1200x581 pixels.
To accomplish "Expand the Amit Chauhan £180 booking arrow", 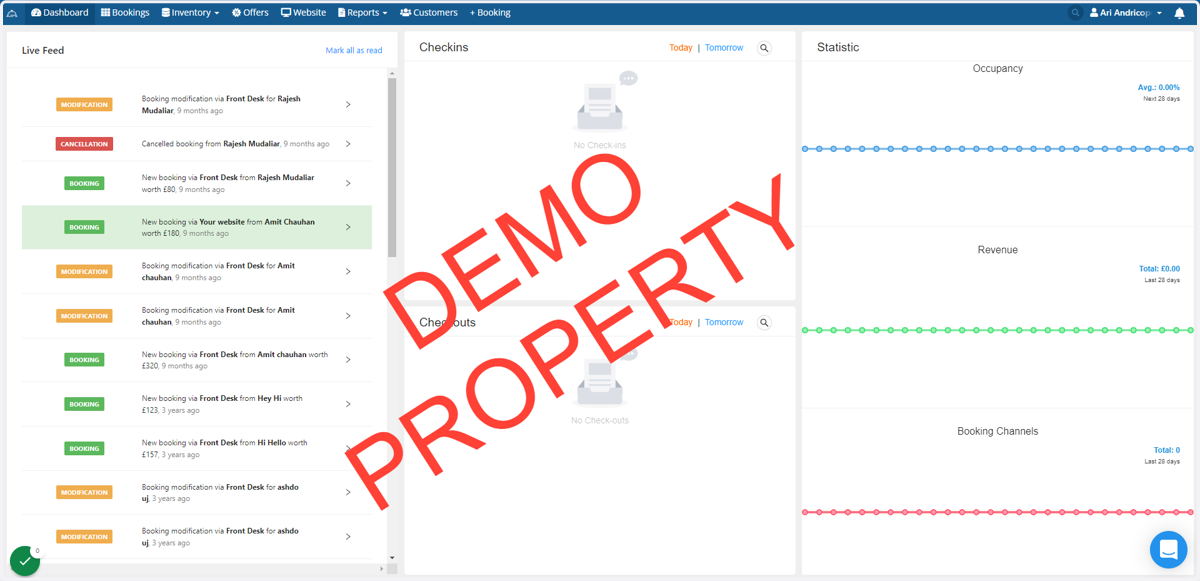I will pyautogui.click(x=348, y=227).
